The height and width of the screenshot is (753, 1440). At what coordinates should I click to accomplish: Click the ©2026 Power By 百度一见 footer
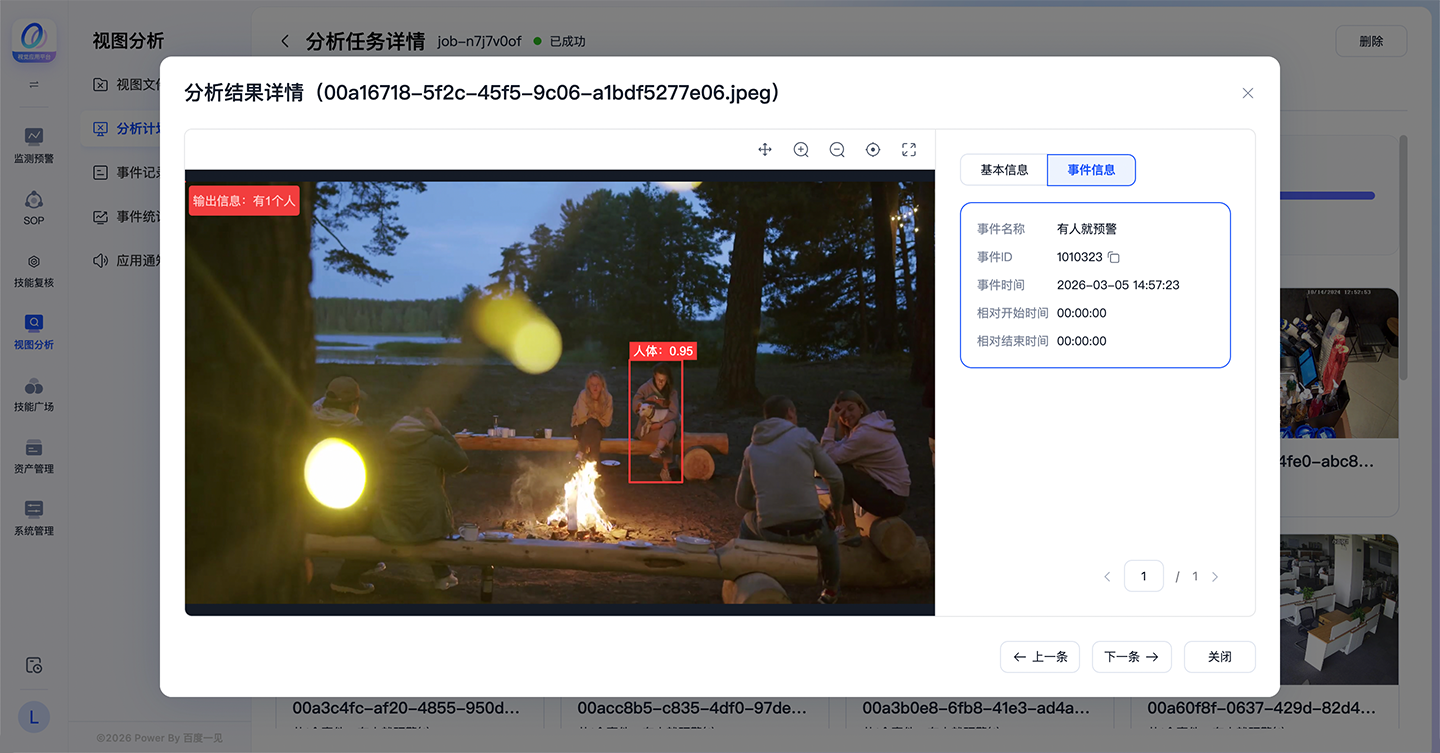159,738
